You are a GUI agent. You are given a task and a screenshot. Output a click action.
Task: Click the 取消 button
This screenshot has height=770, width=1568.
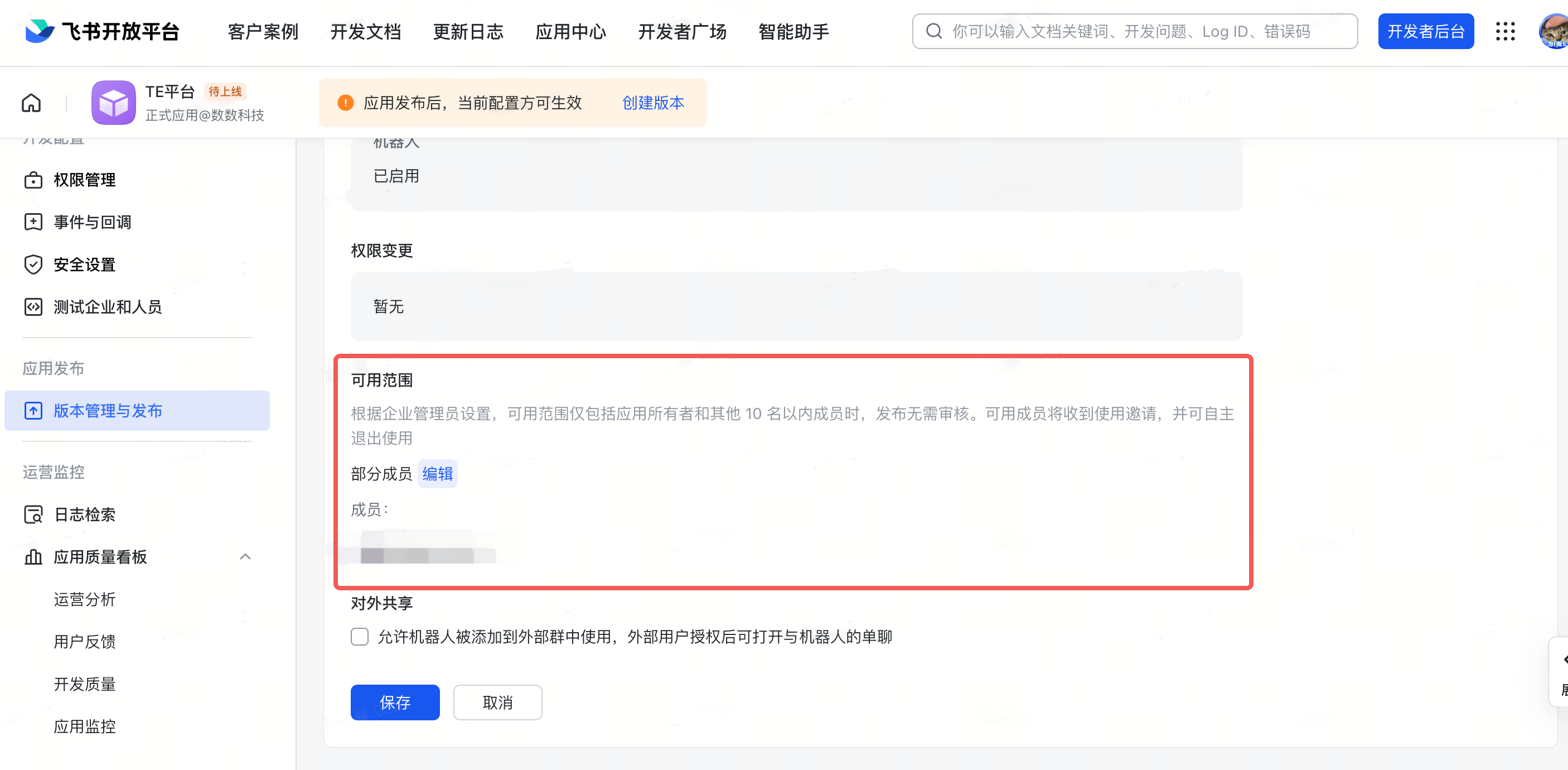(498, 703)
